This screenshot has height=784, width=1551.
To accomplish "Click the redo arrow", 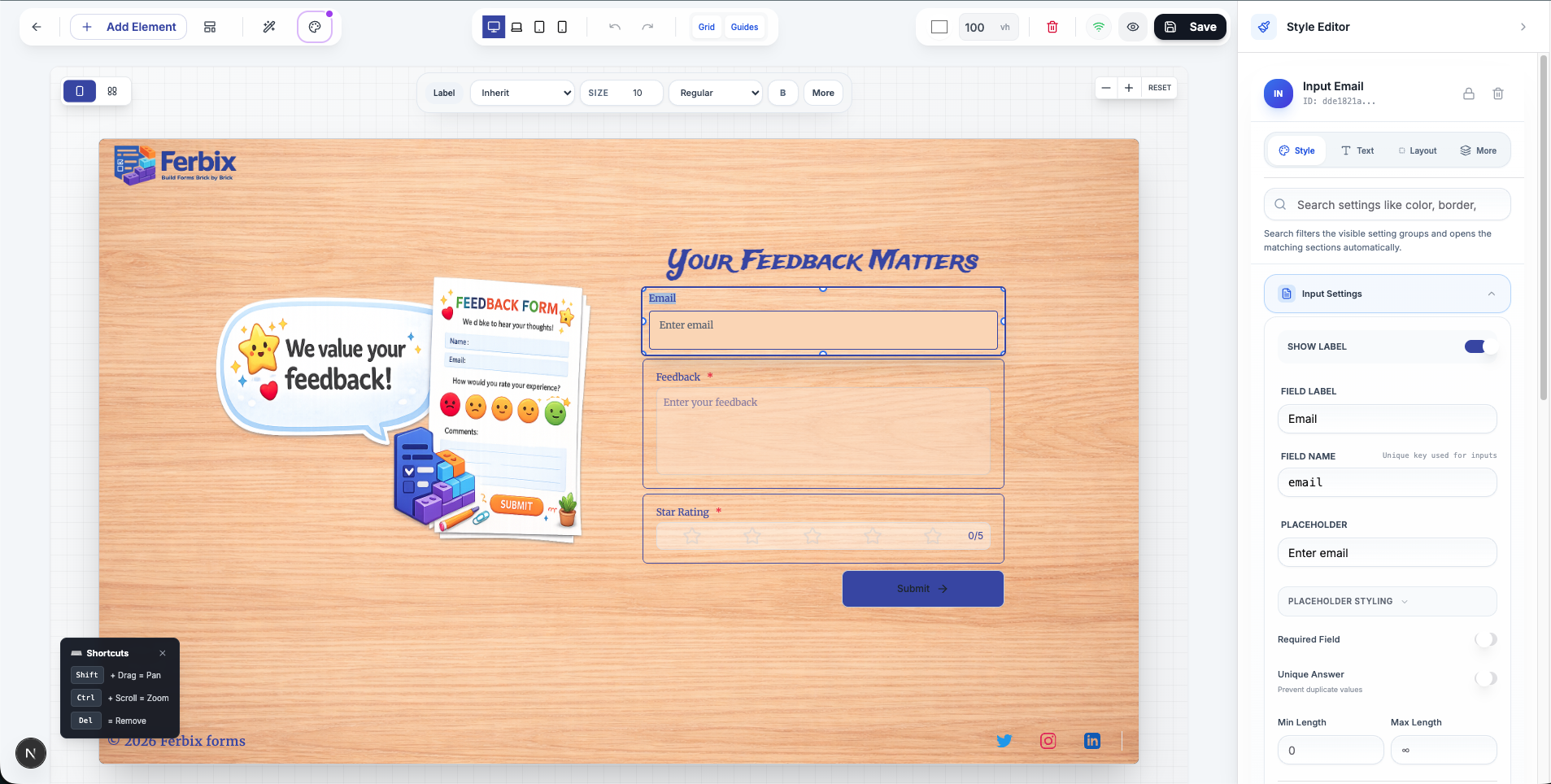I will (647, 27).
